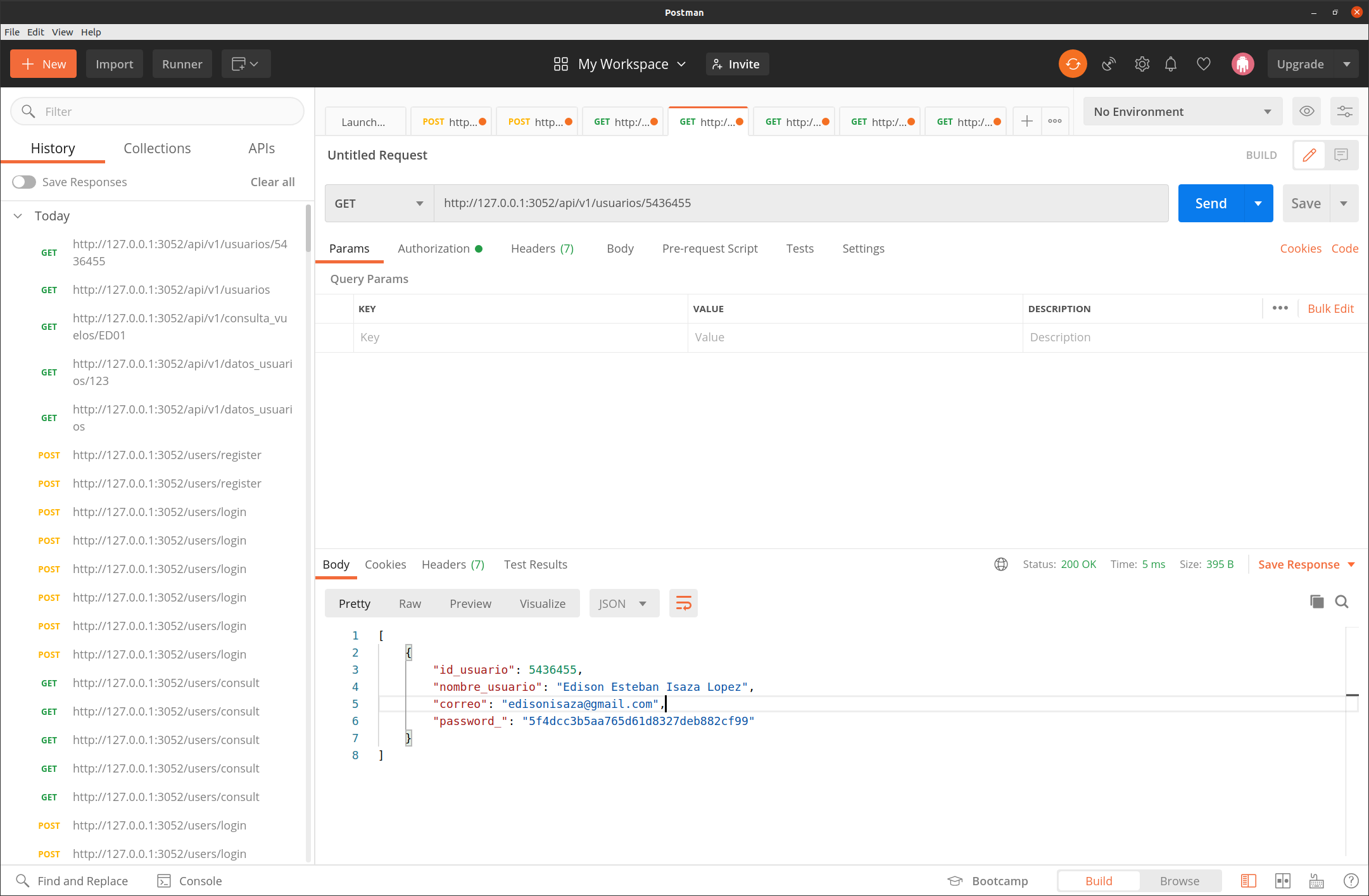
Task: Toggle sidebar icon in status bar
Action: [x=1248, y=881]
